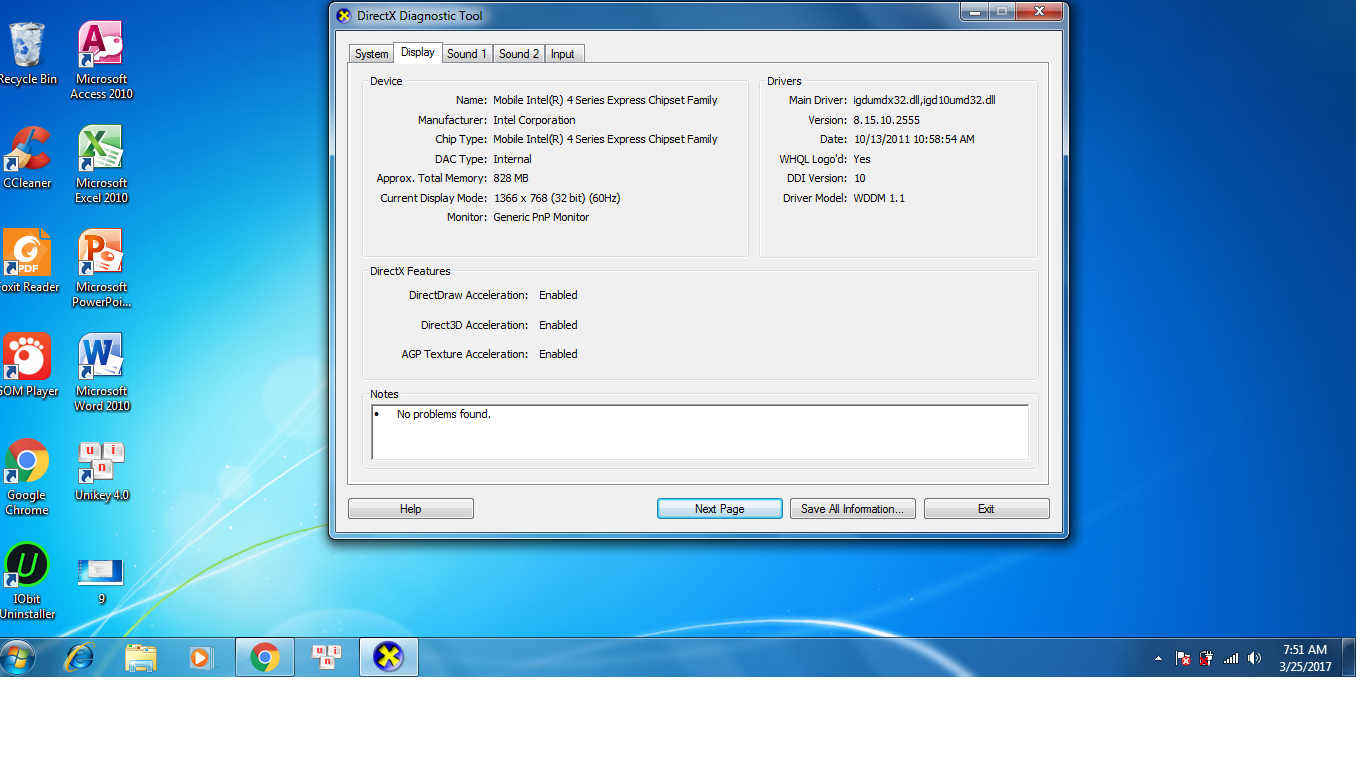Open the desktop file named 9
This screenshot has width=1366, height=768.
point(101,580)
